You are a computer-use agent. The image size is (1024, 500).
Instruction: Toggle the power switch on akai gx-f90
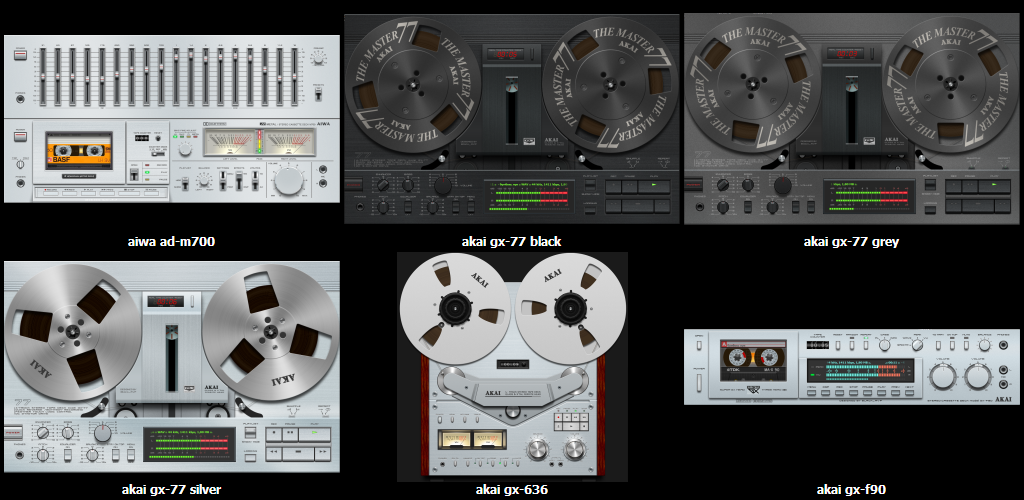(699, 383)
